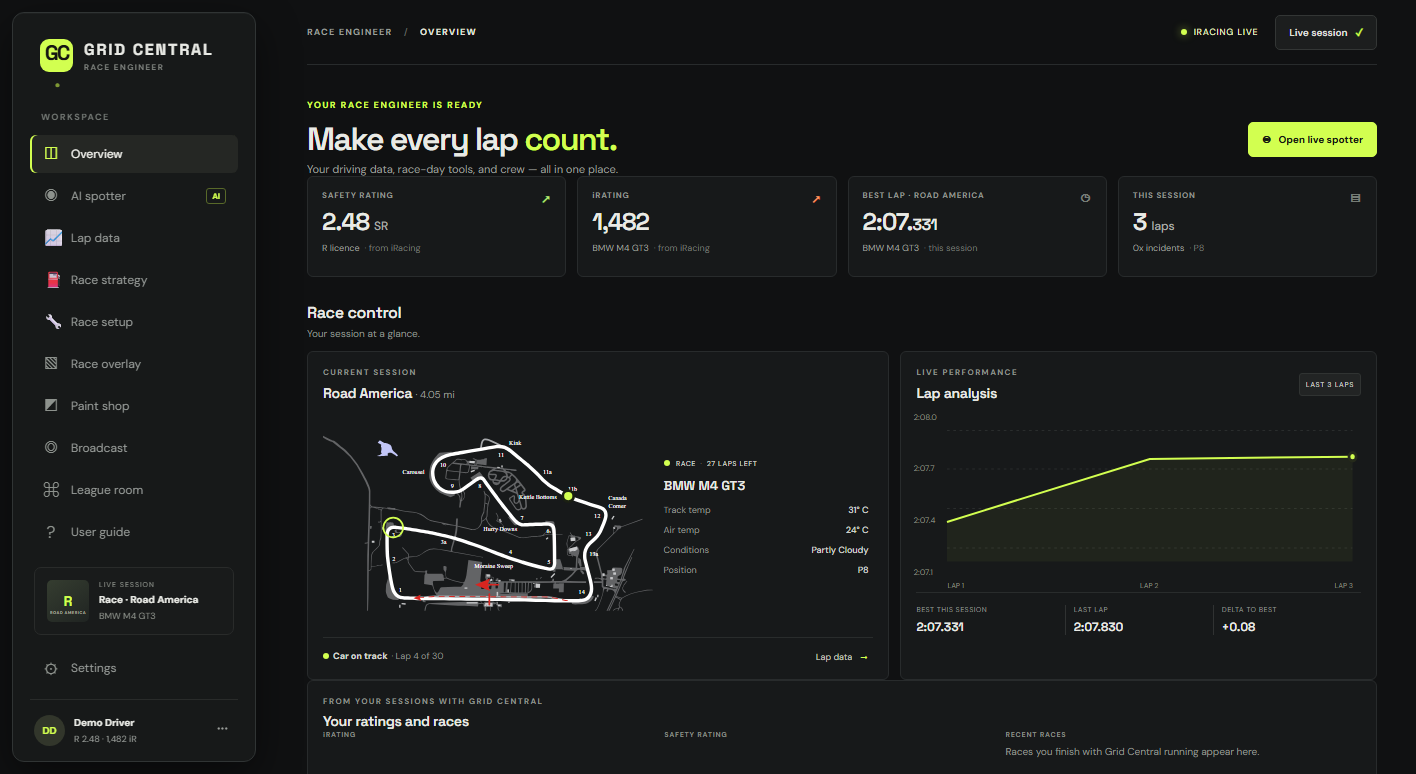The width and height of the screenshot is (1416, 774).
Task: Click Best Lap clock icon
Action: click(x=1085, y=198)
